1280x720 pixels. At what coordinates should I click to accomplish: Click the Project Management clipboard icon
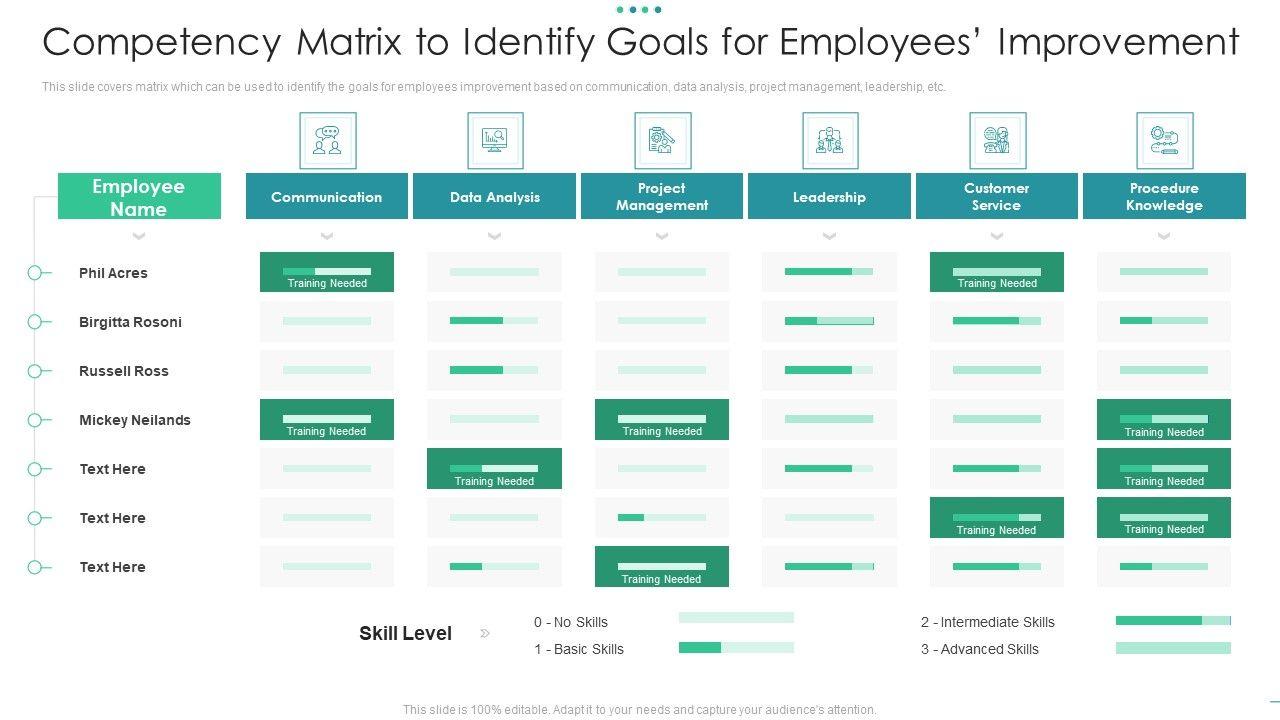(662, 140)
